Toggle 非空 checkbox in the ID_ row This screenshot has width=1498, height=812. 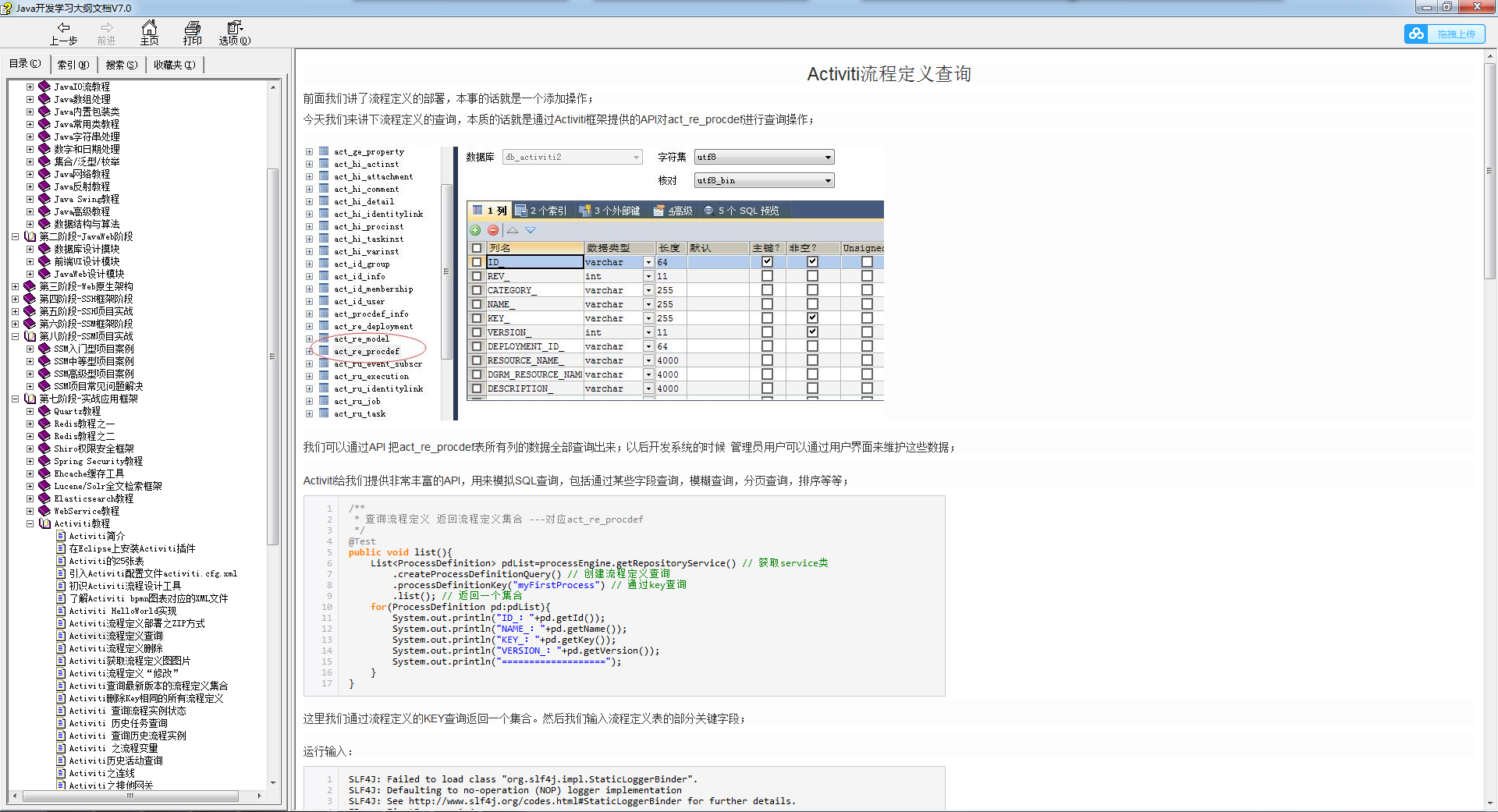coord(812,262)
